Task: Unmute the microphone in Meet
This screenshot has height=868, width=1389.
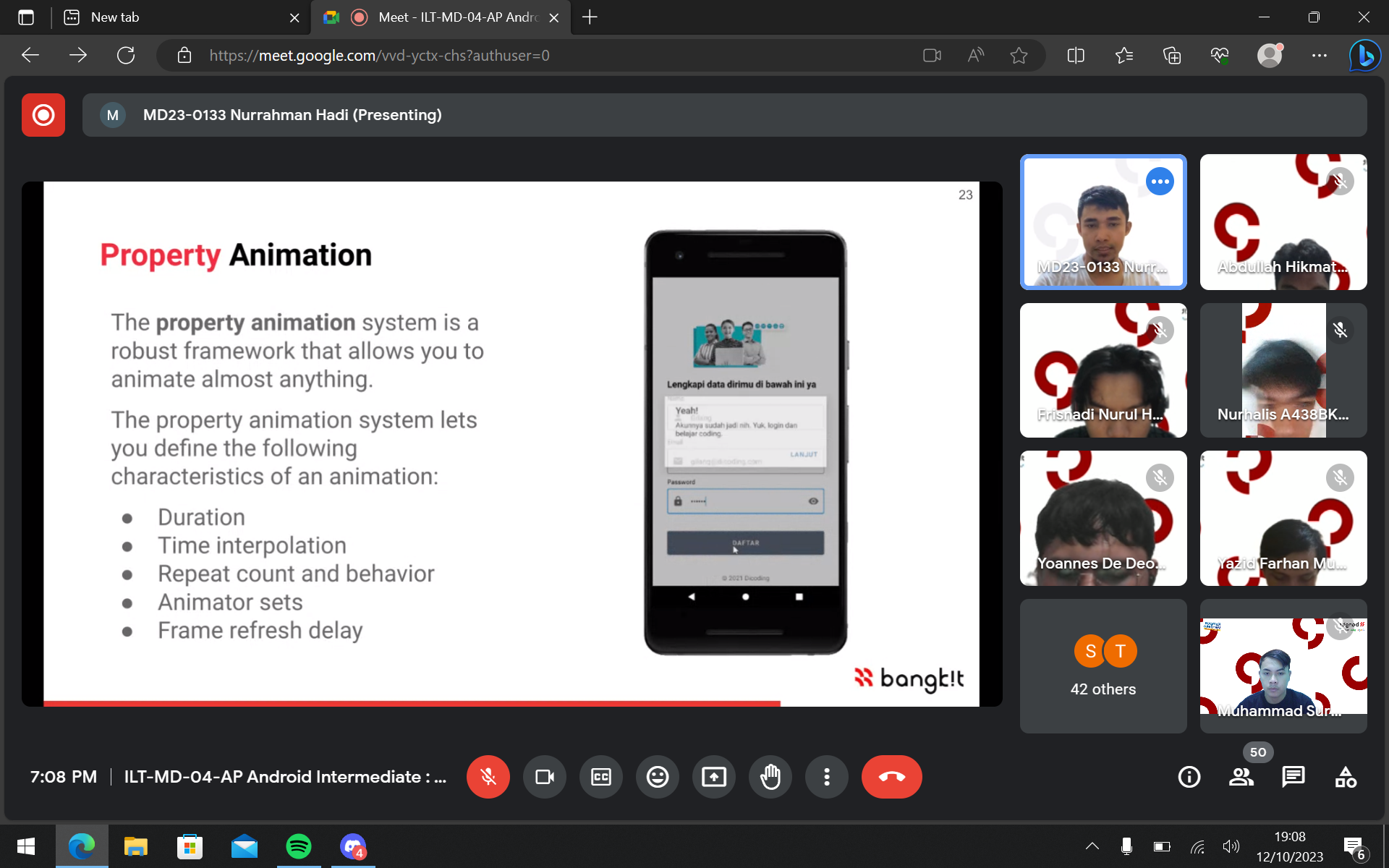Action: (x=488, y=777)
